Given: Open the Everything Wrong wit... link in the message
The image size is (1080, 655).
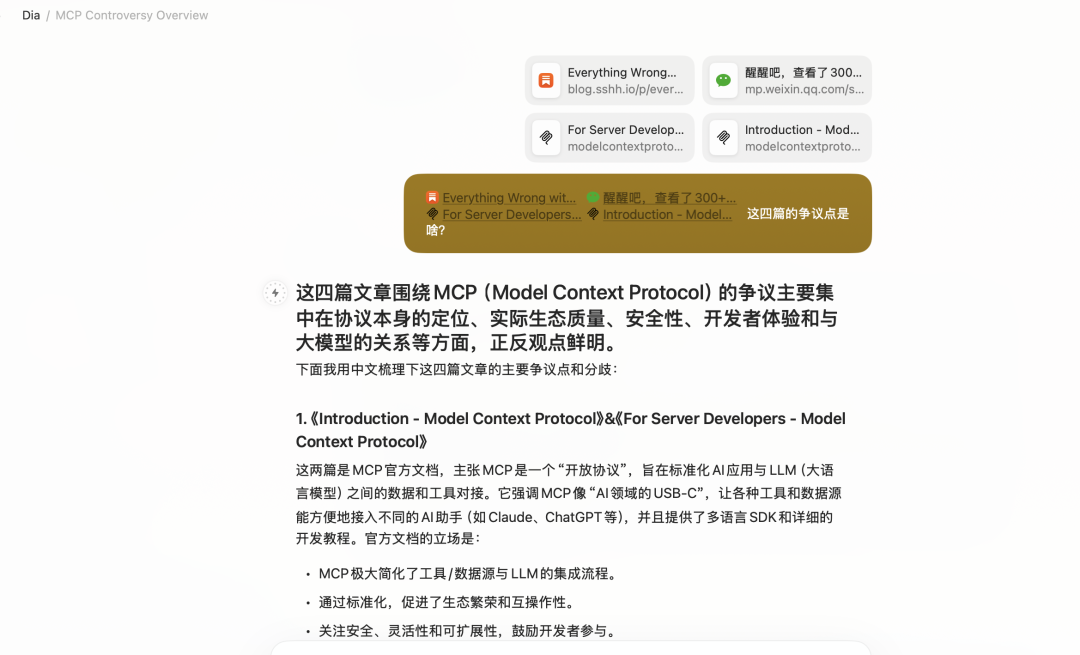Looking at the screenshot, I should tap(509, 198).
